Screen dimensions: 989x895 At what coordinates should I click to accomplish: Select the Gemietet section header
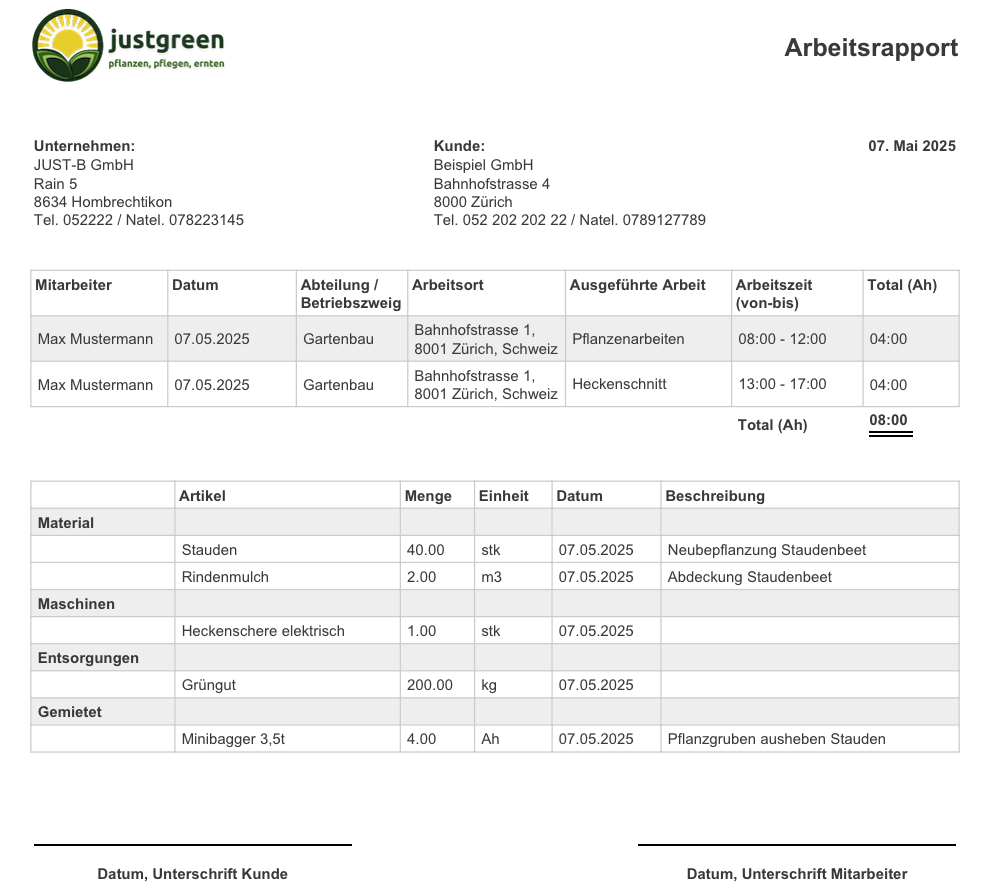point(66,711)
